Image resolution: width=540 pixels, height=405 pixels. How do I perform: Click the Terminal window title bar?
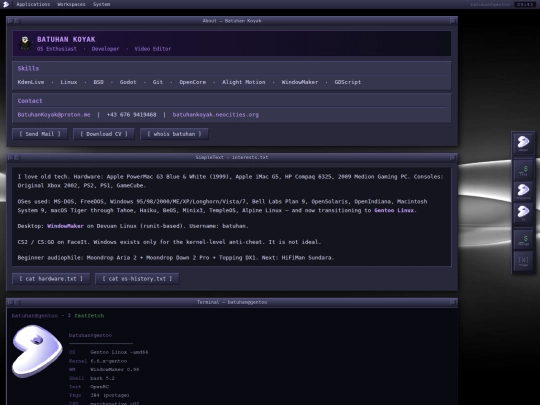coord(232,302)
